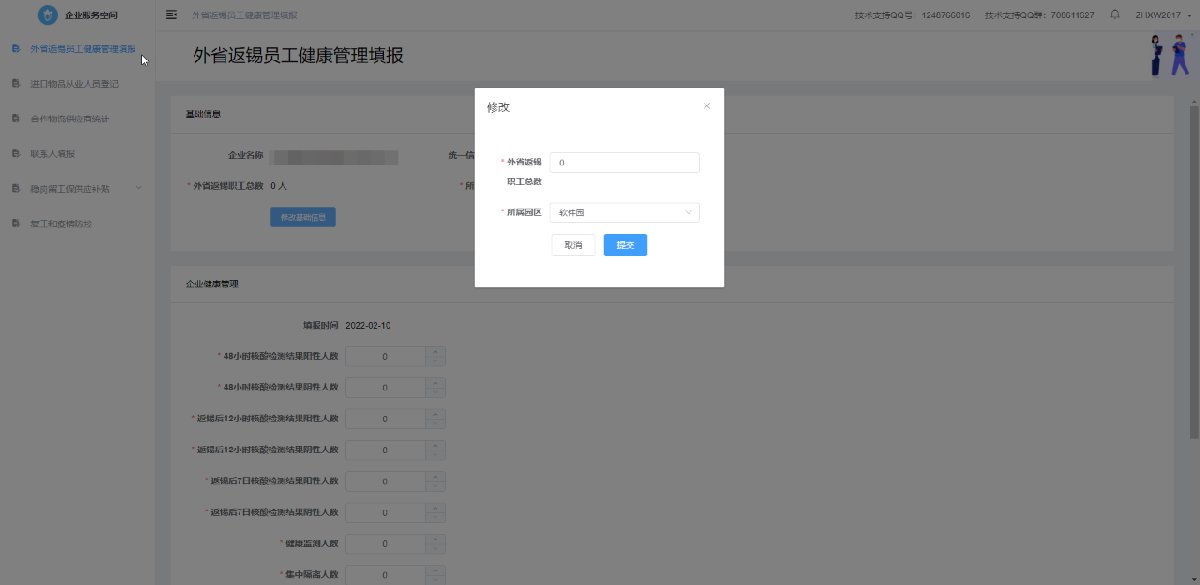Select 外省返锡员工健康管理填报 in sidebar

click(82, 48)
